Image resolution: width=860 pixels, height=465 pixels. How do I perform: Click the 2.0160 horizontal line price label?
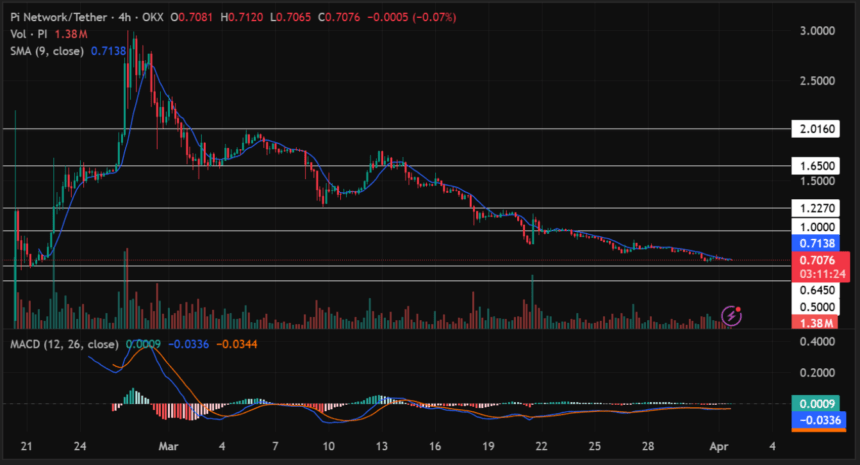816,129
